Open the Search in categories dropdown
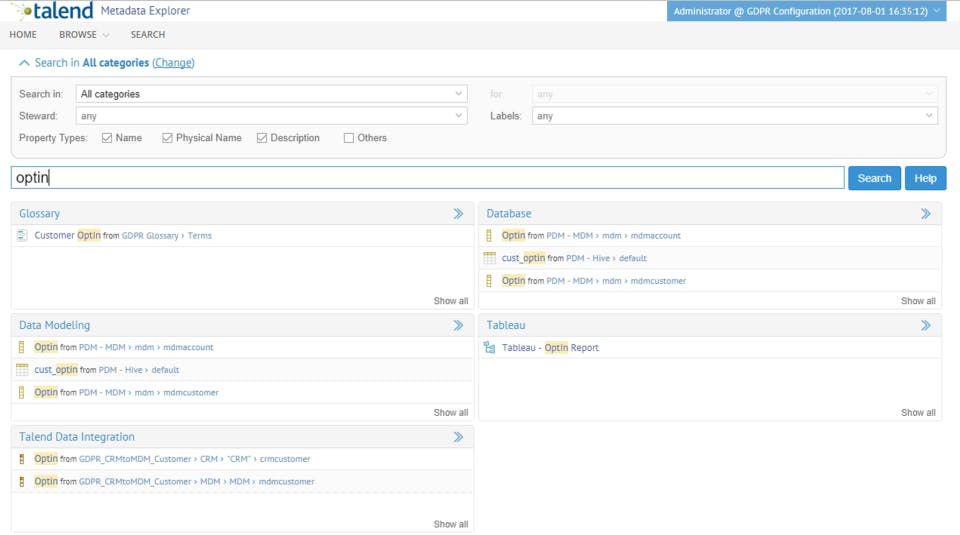This screenshot has width=960, height=535. point(271,94)
